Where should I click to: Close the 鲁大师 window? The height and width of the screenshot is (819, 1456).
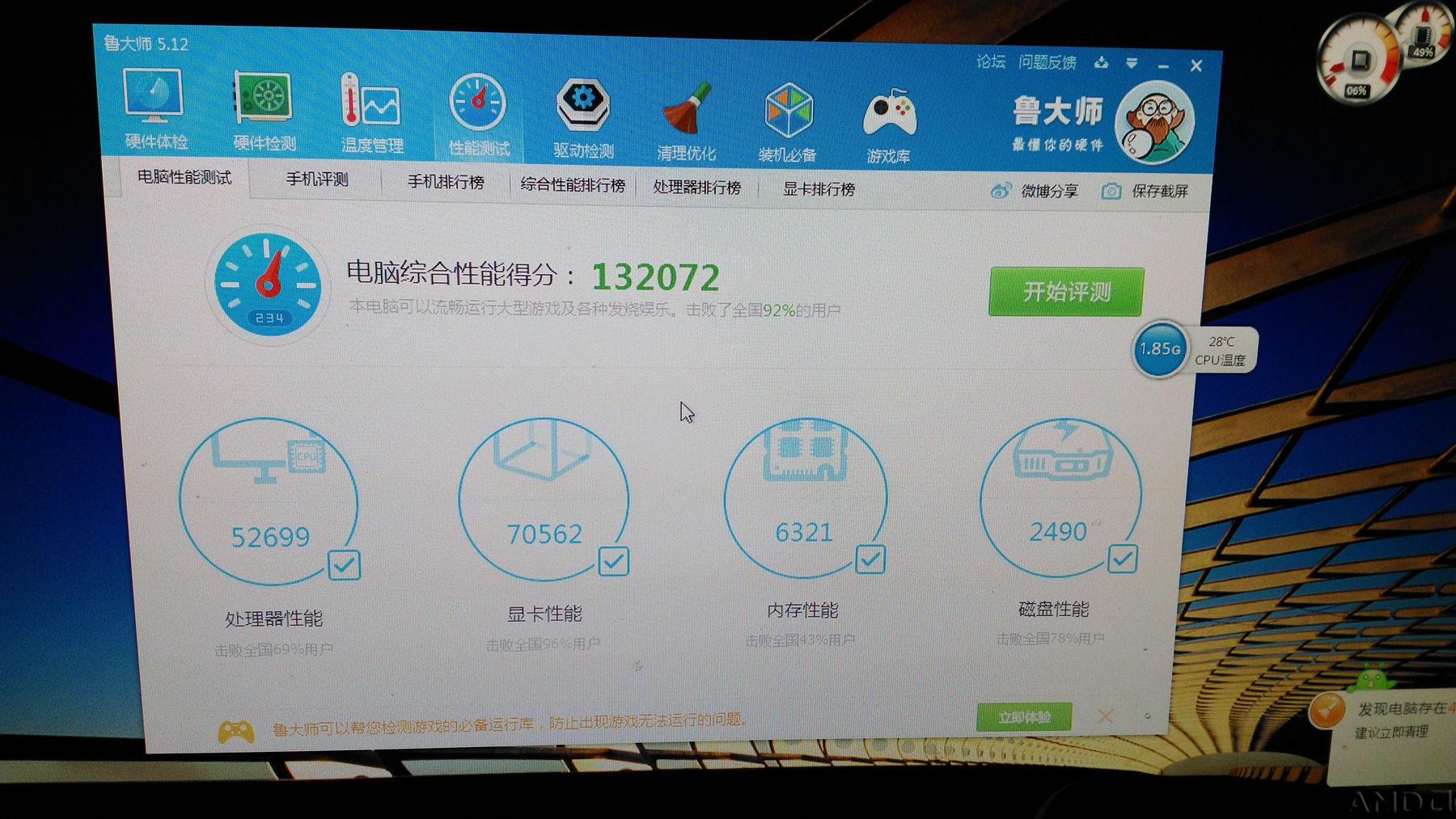(1196, 66)
